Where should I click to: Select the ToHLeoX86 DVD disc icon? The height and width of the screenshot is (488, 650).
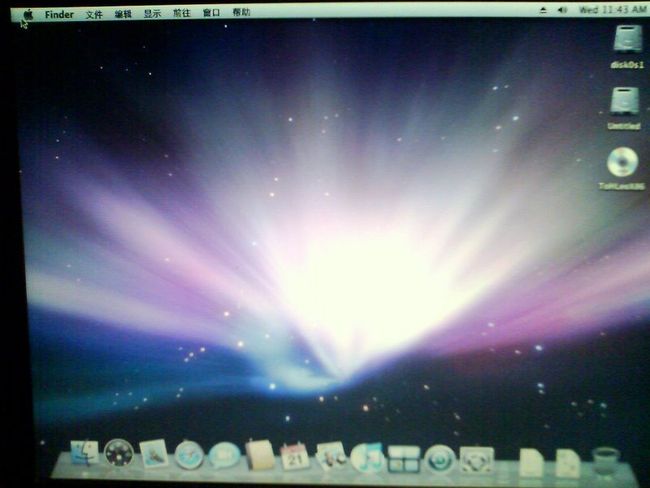[x=622, y=162]
